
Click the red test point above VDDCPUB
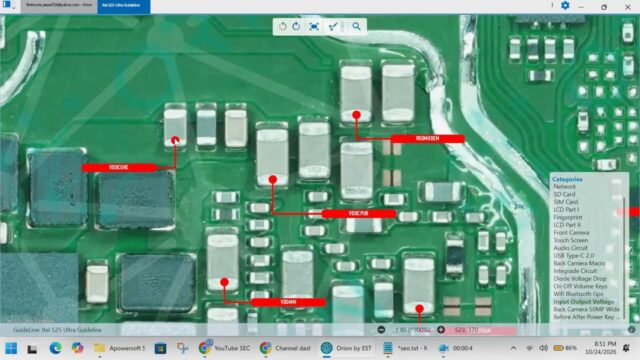(x=273, y=179)
